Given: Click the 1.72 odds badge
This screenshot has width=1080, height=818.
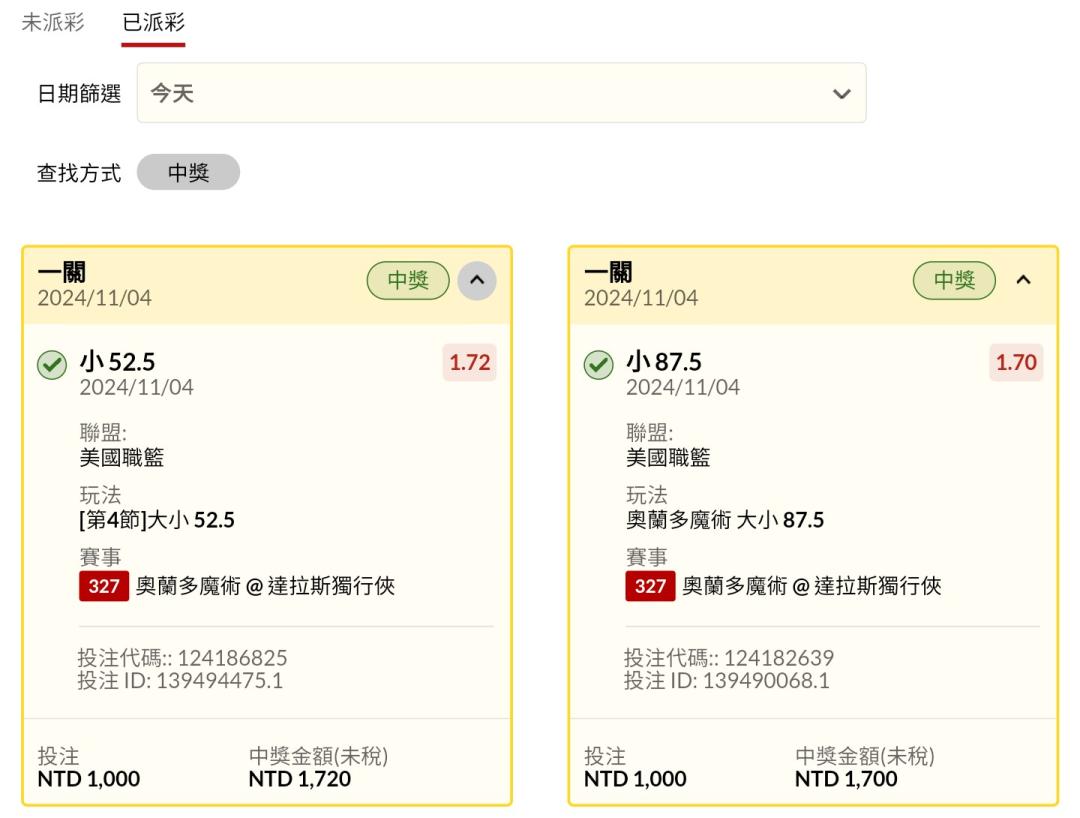Looking at the screenshot, I should tap(469, 363).
